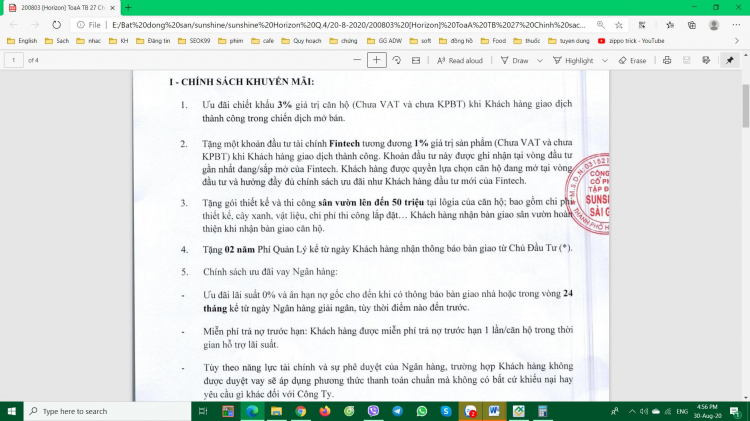Open Skype from the taskbar
The height and width of the screenshot is (421, 750).
(446, 411)
